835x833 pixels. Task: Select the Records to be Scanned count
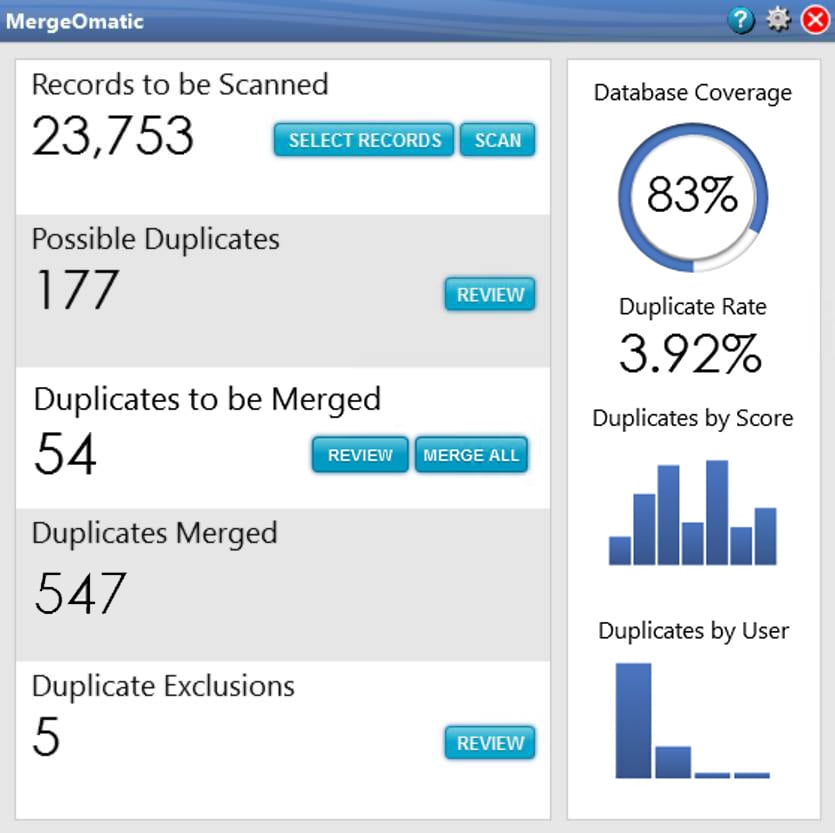(111, 138)
